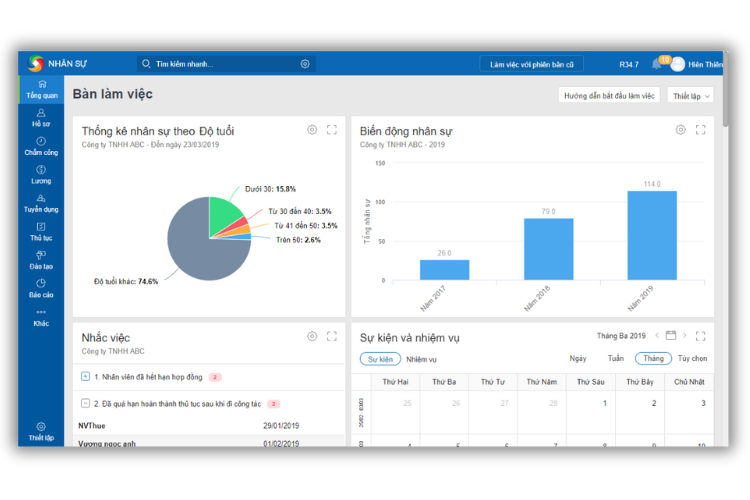750x500 pixels.
Task: Click the Năm 2019 bar in chart
Action: point(652,235)
